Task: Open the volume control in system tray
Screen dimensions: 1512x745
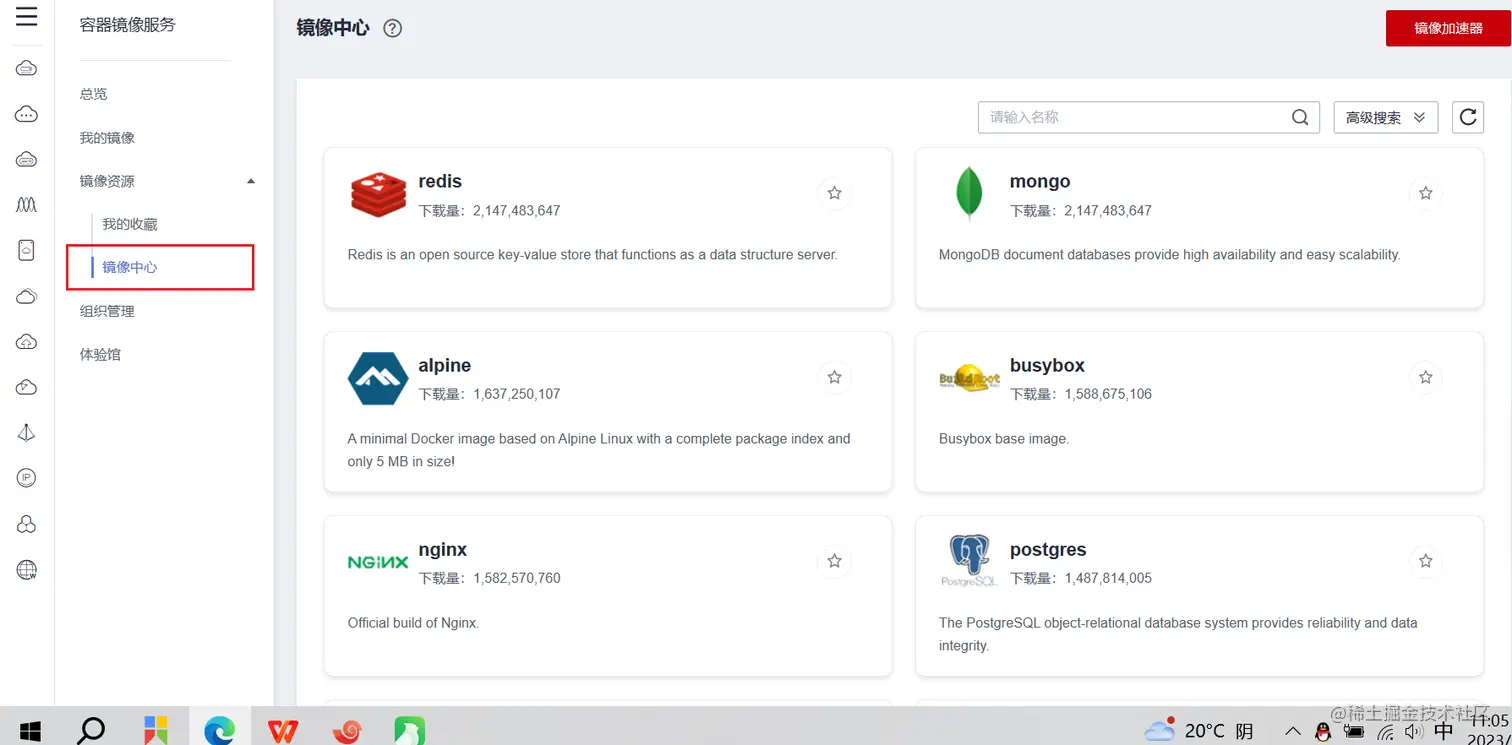Action: click(1413, 731)
